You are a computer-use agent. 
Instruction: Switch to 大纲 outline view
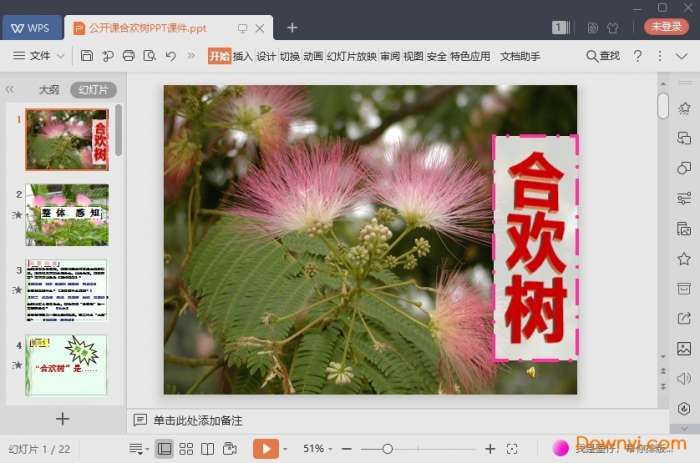[x=49, y=90]
